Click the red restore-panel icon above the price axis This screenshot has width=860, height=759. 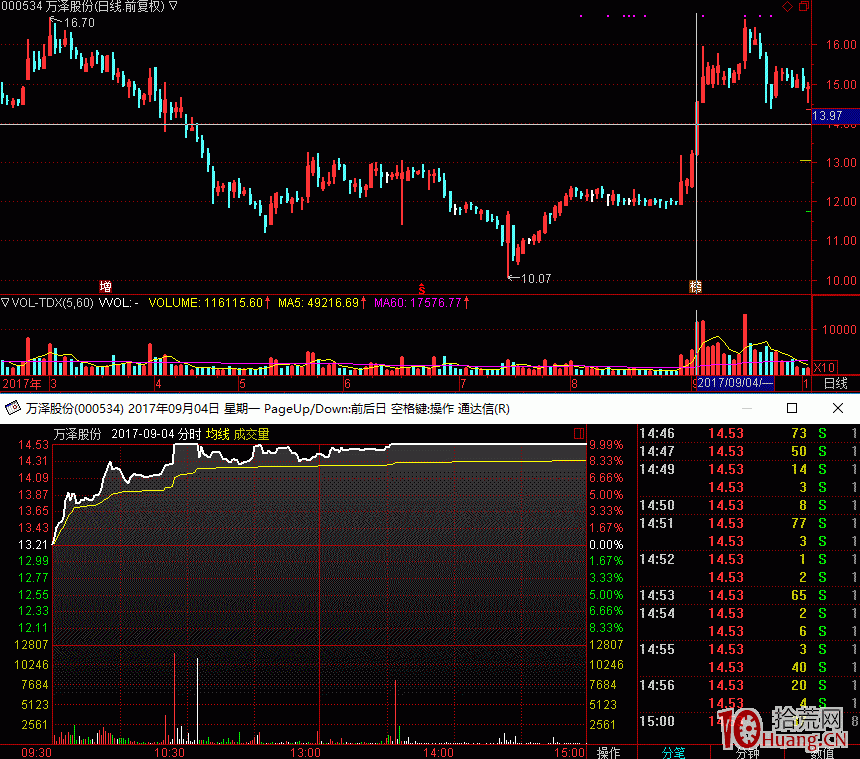[x=804, y=7]
